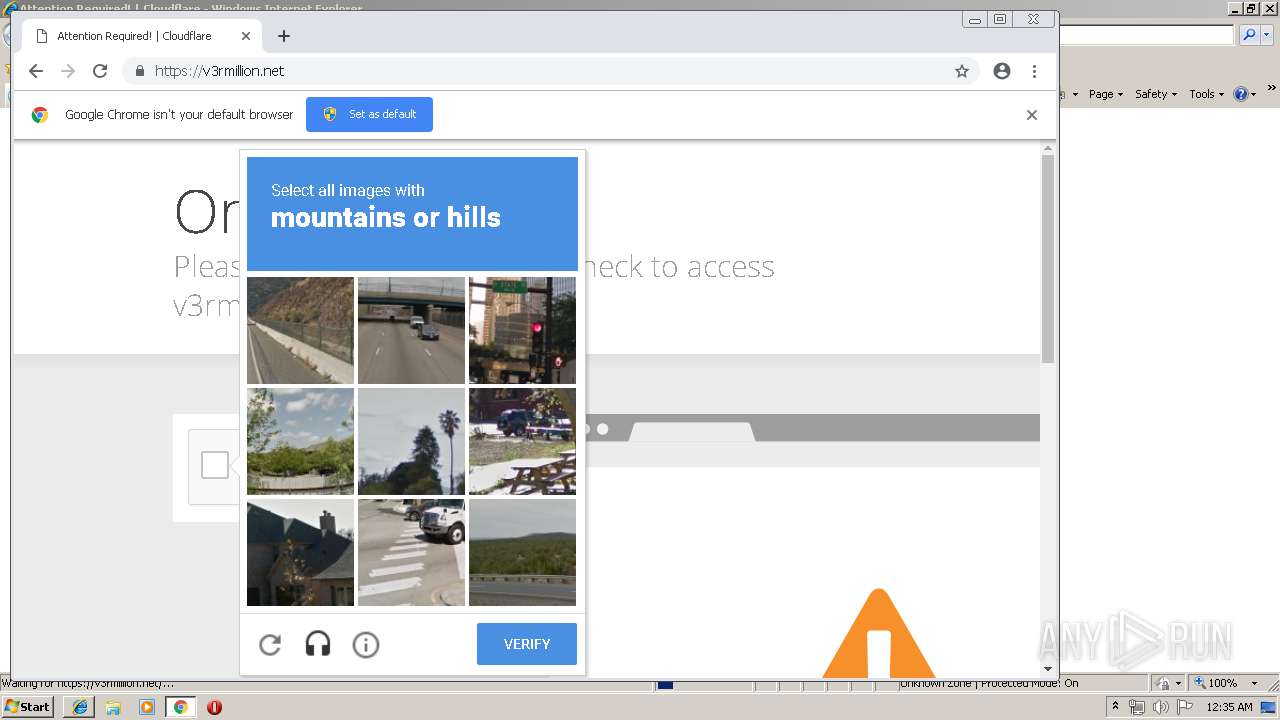Viewport: 1280px width, 720px height.
Task: Click the Chrome scrollbar up arrow
Action: pyautogui.click(x=1048, y=148)
